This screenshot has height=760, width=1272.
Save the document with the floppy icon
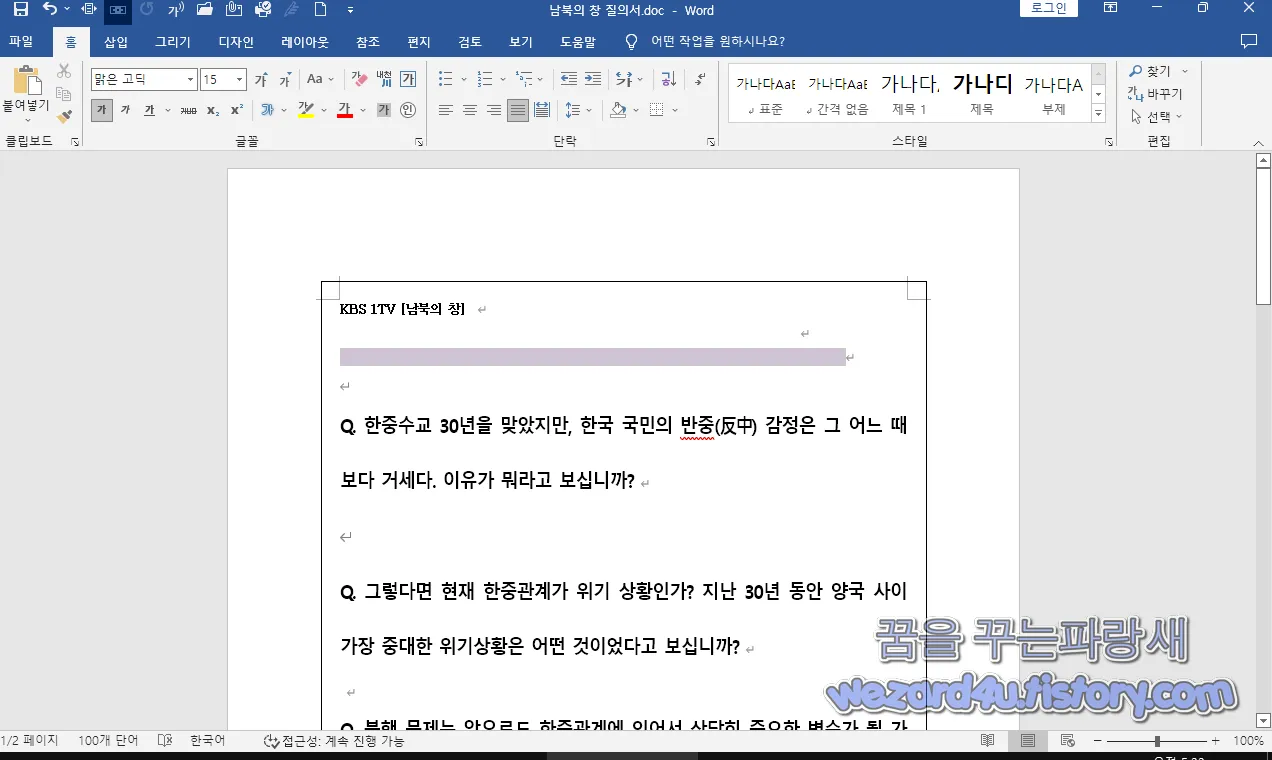[20, 10]
